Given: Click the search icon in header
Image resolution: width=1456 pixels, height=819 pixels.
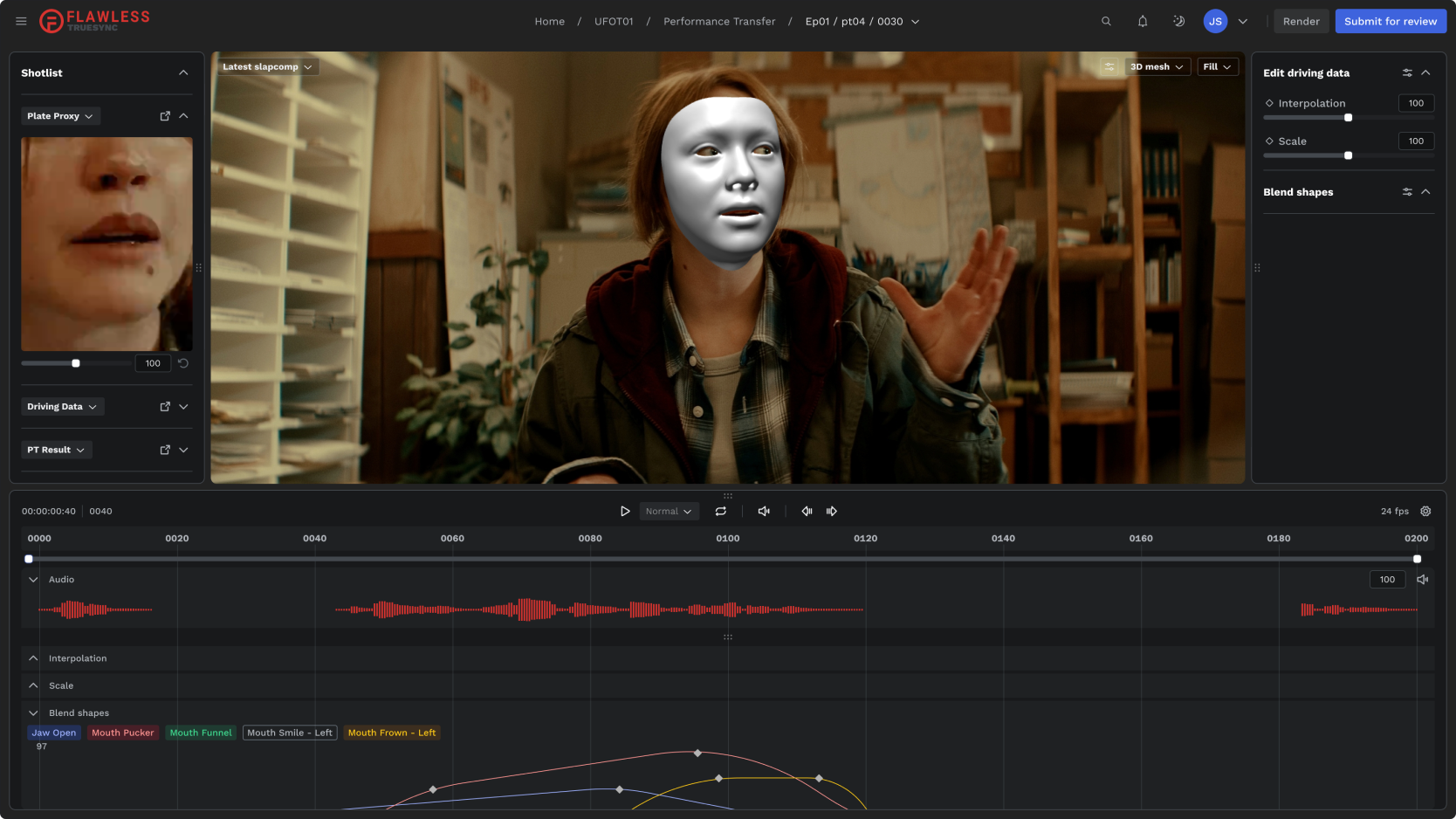Looking at the screenshot, I should [1106, 21].
